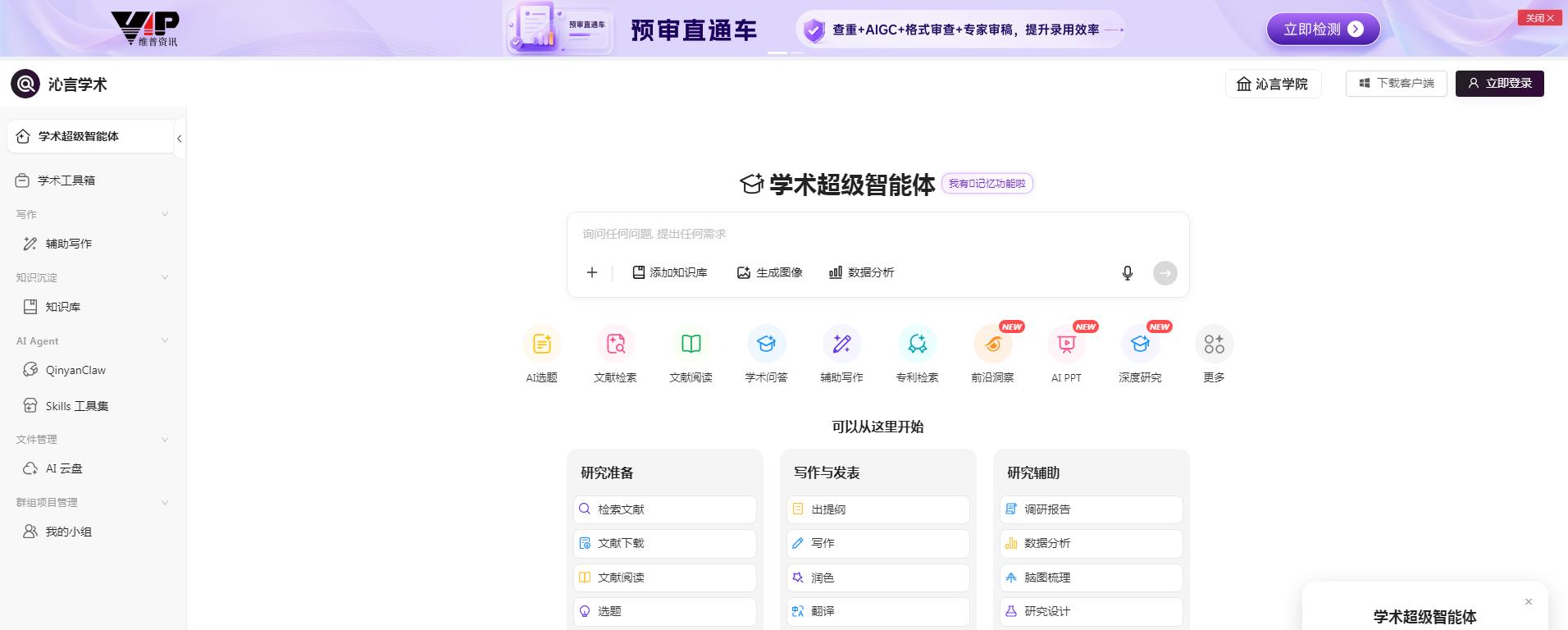Open the 文献检索 icon
Viewport: 1568px width, 630px height.
click(616, 345)
